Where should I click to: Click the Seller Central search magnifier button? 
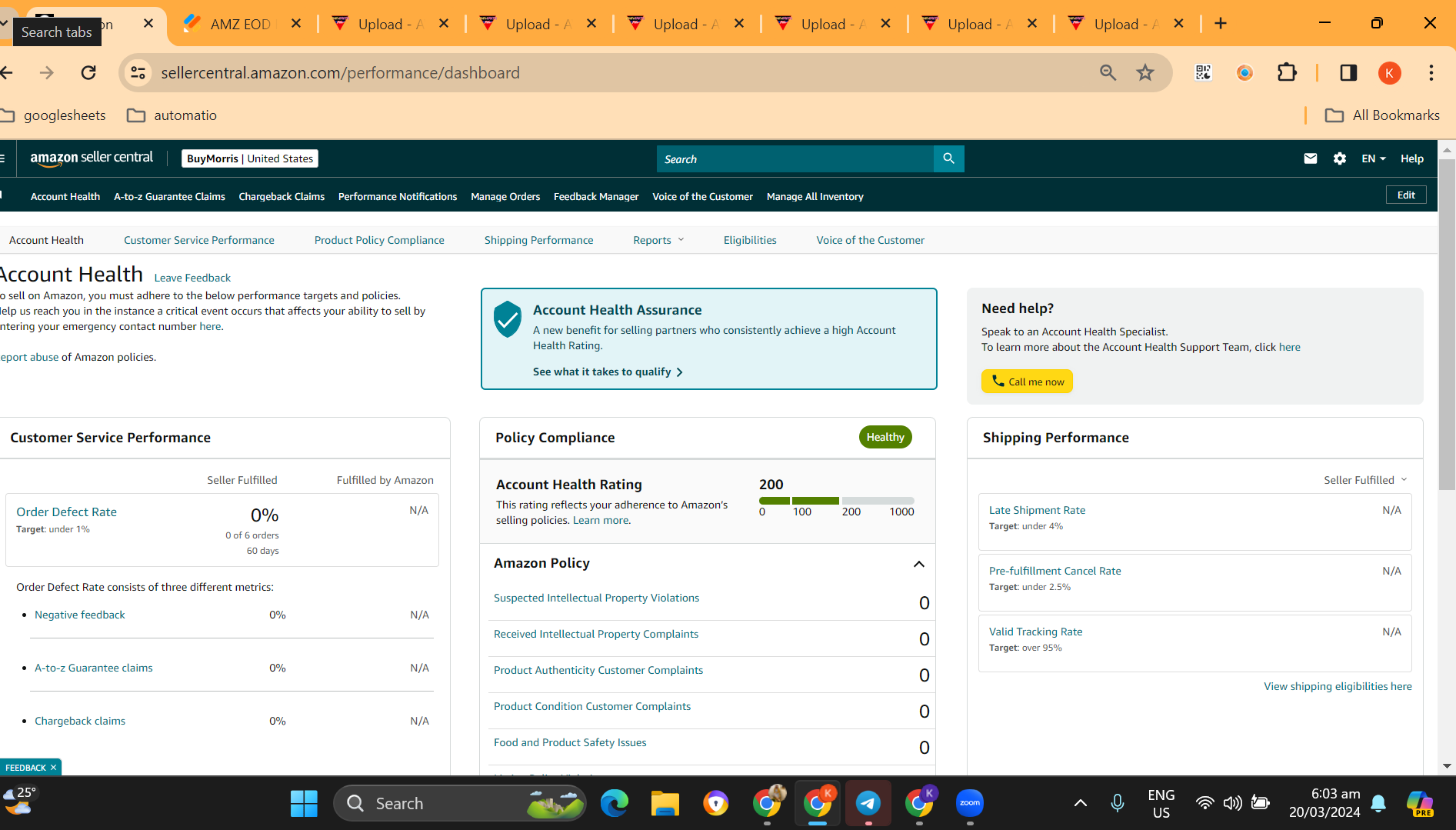pos(948,158)
